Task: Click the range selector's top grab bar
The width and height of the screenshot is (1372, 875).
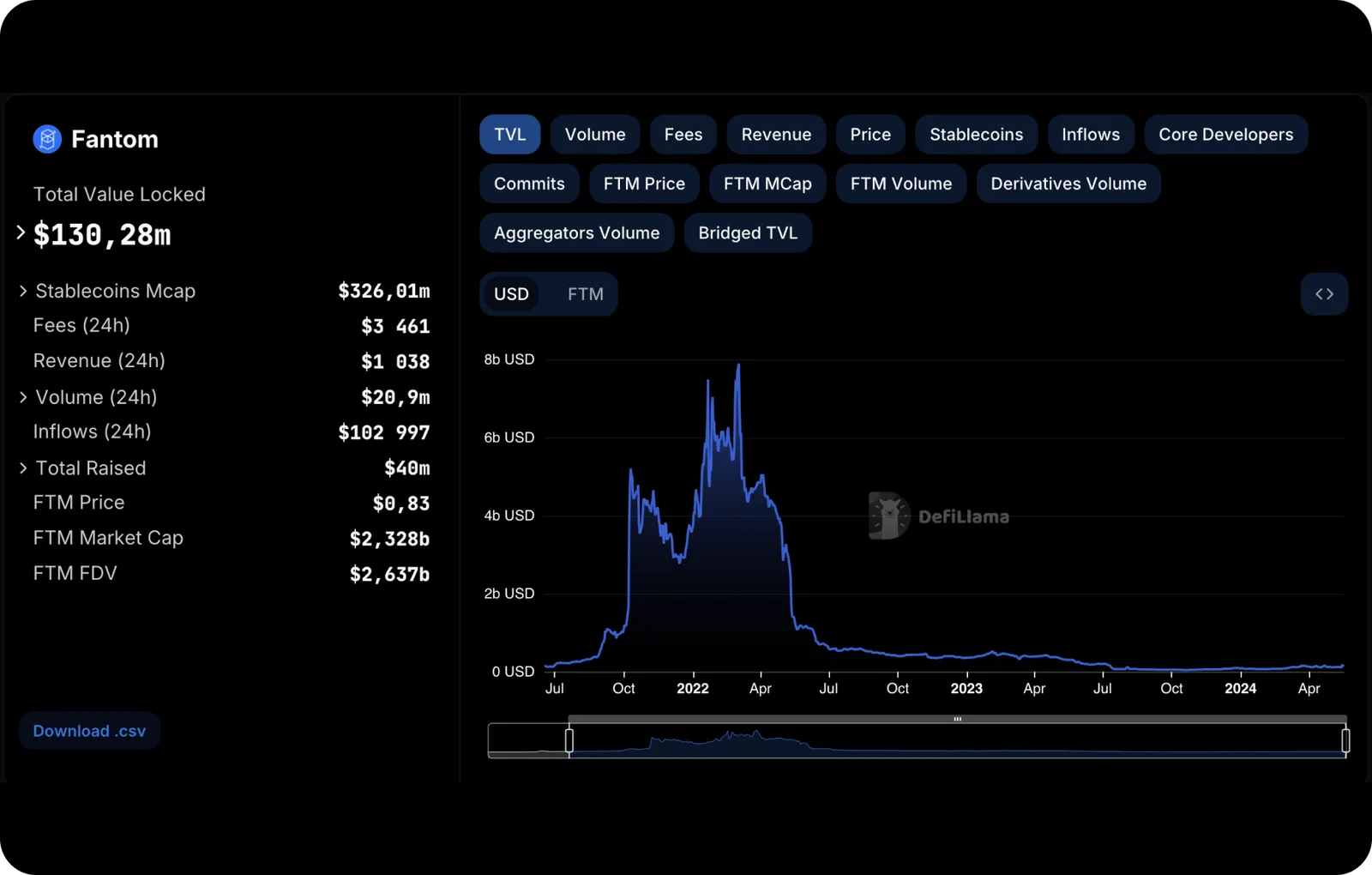Action: click(957, 719)
